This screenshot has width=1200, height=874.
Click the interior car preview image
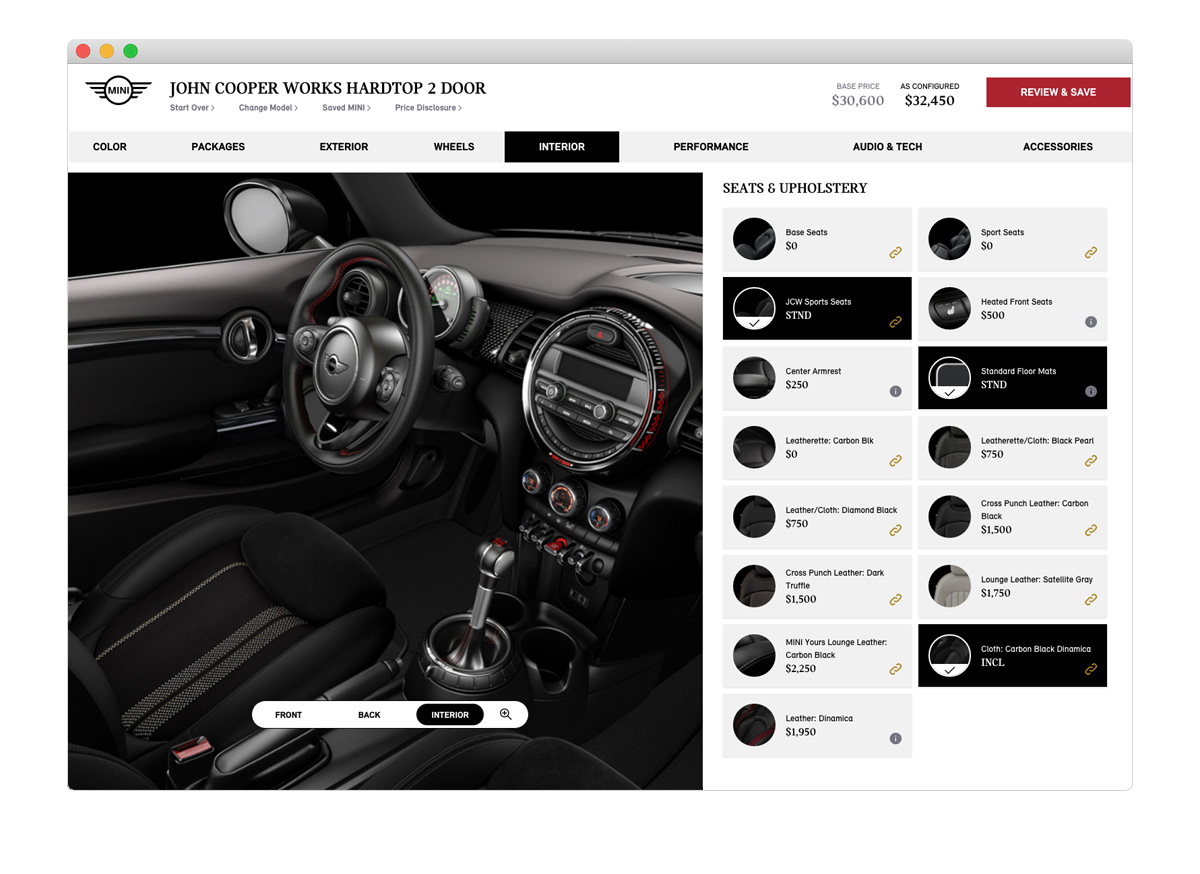coord(385,480)
